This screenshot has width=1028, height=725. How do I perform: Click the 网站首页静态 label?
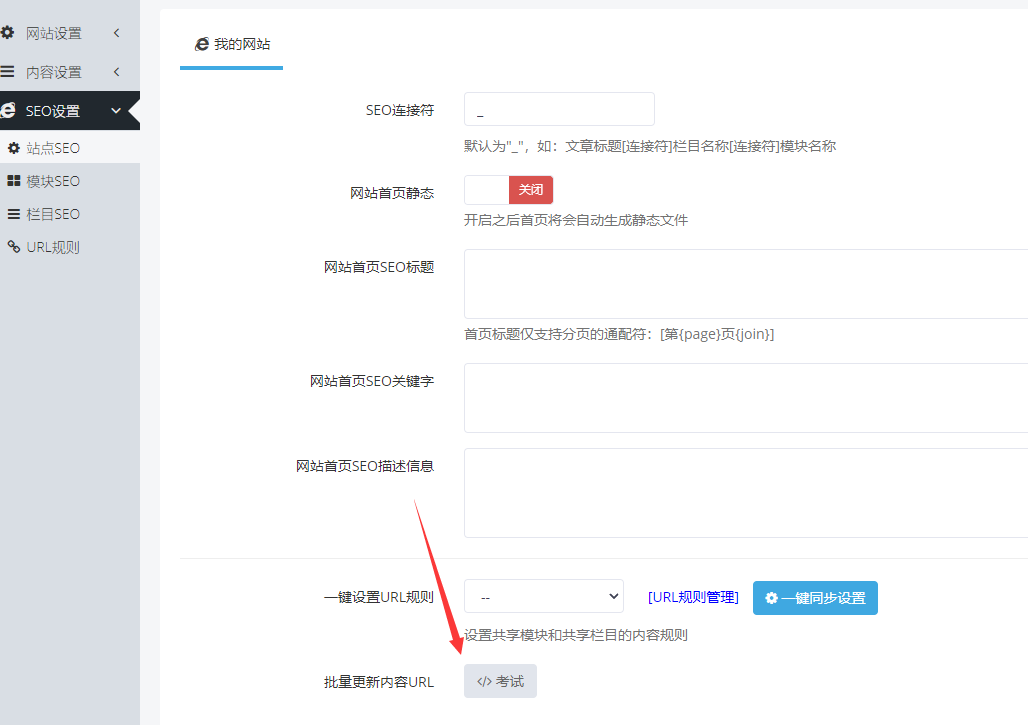(x=392, y=193)
